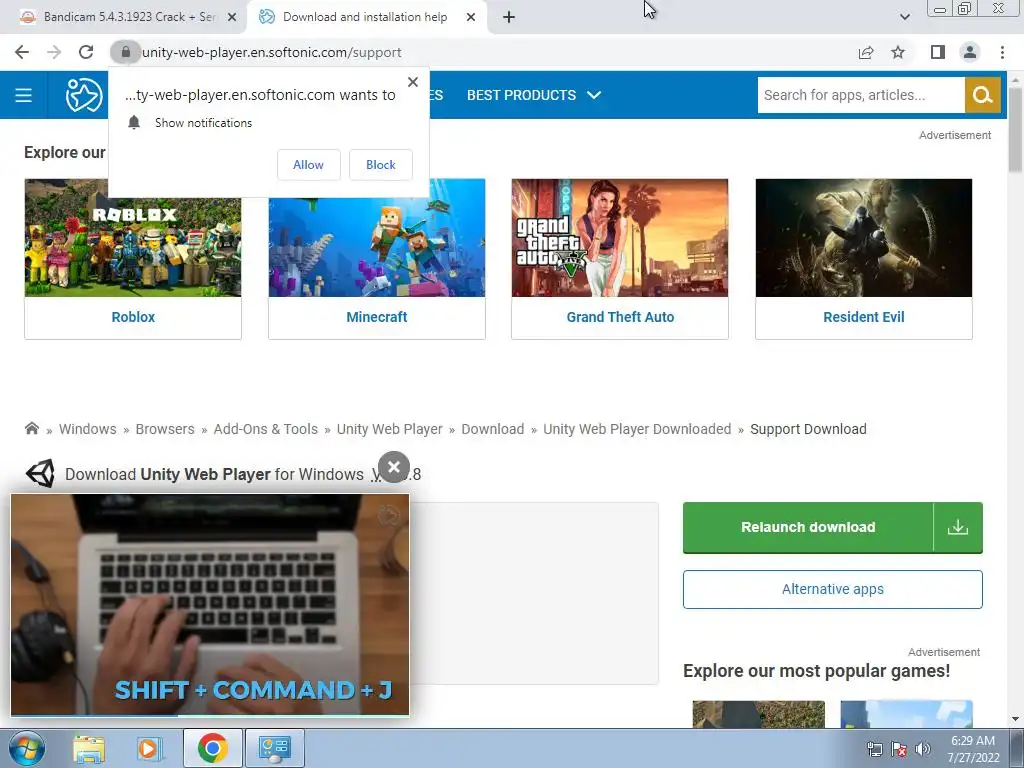
Task: Click the address bar URL
Action: (272, 52)
